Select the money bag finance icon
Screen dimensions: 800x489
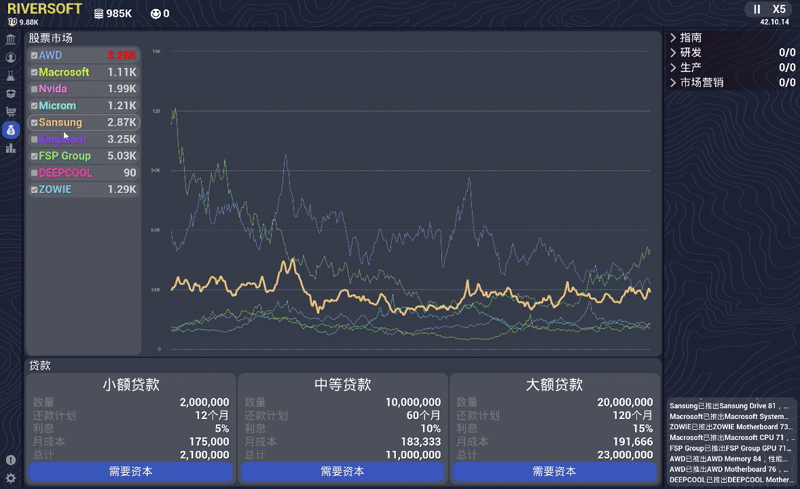pos(10,130)
